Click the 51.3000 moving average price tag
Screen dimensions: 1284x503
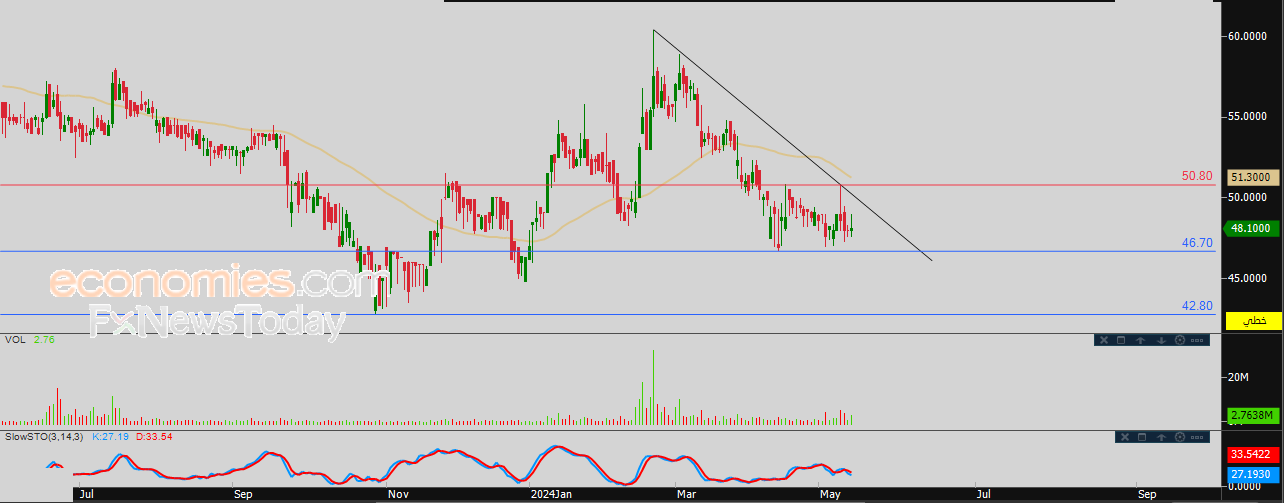[x=1252, y=176]
